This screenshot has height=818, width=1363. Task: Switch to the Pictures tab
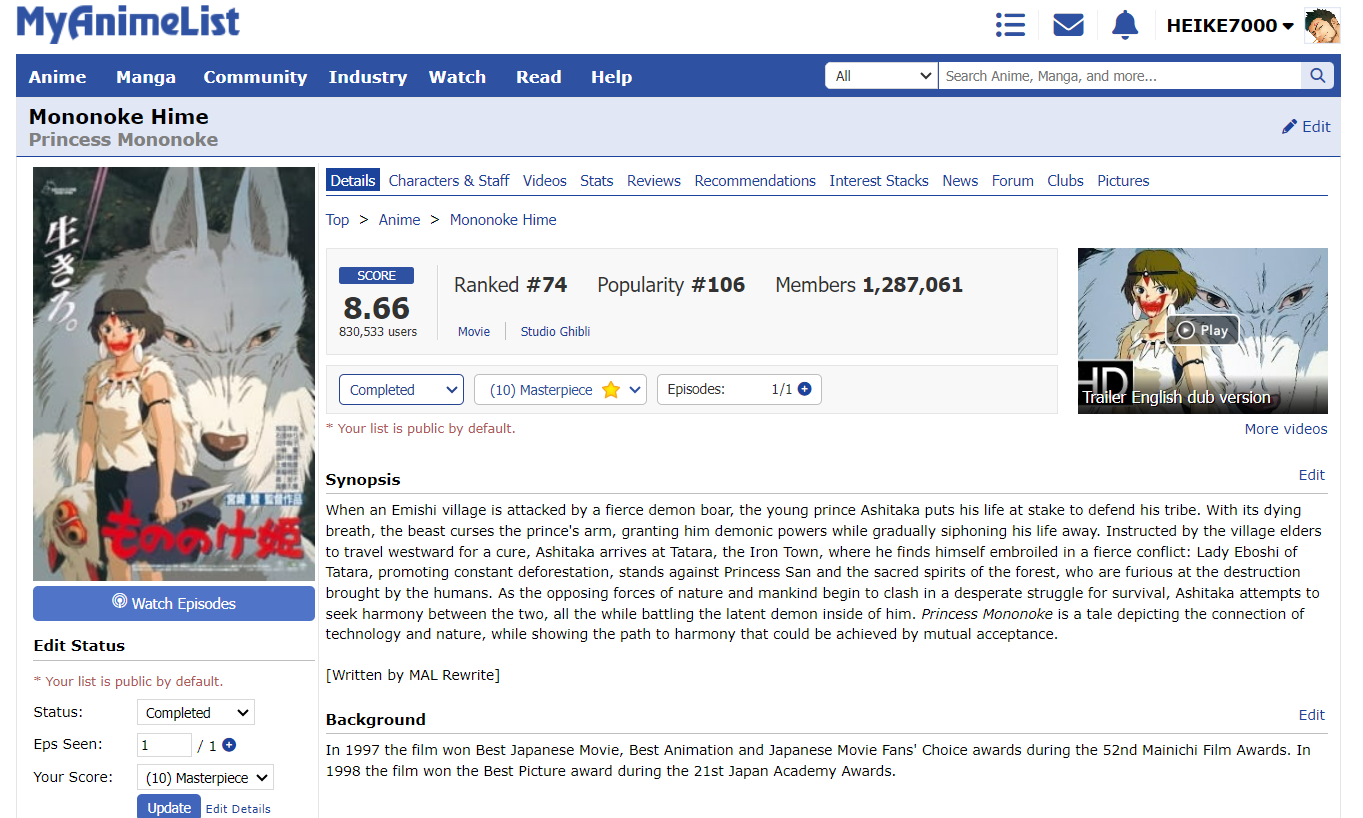click(1123, 181)
